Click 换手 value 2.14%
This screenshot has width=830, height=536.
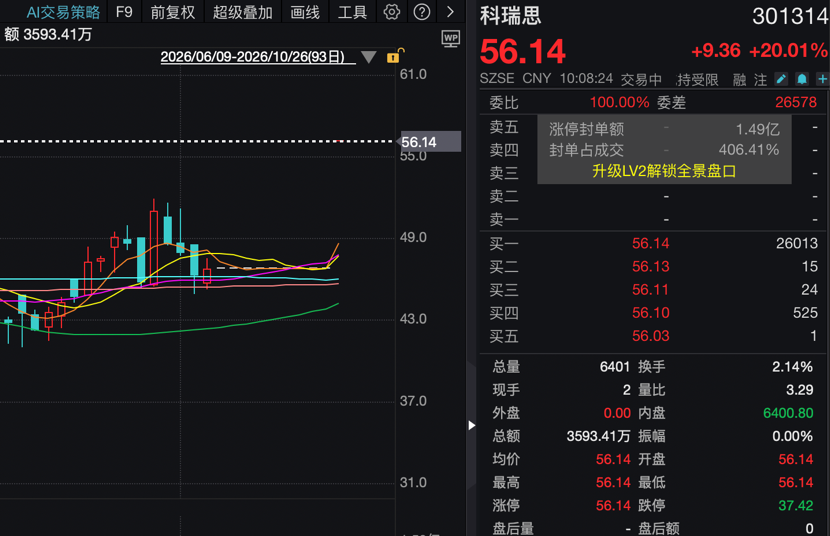point(792,367)
